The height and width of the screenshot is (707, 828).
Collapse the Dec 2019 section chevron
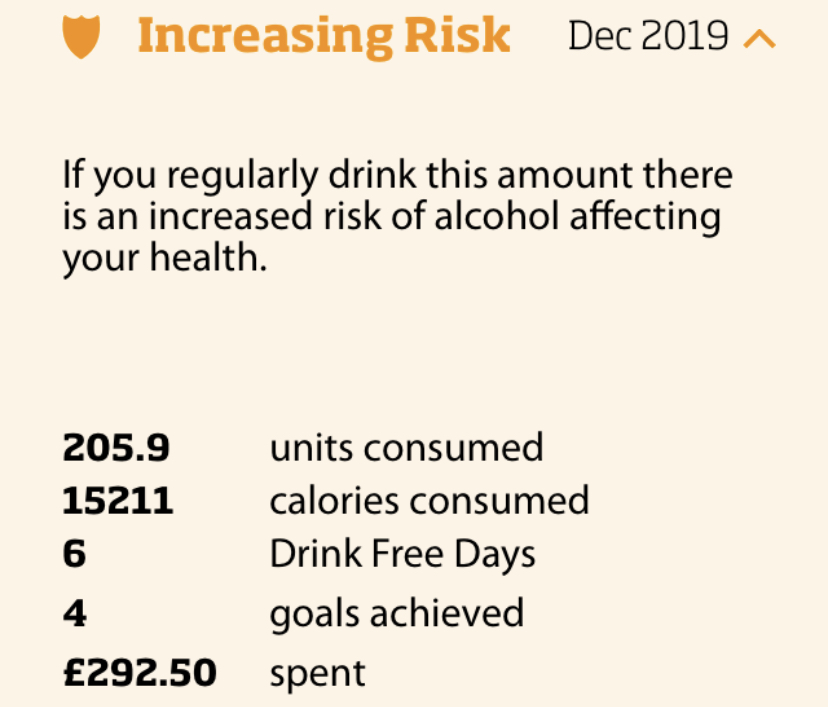[759, 39]
